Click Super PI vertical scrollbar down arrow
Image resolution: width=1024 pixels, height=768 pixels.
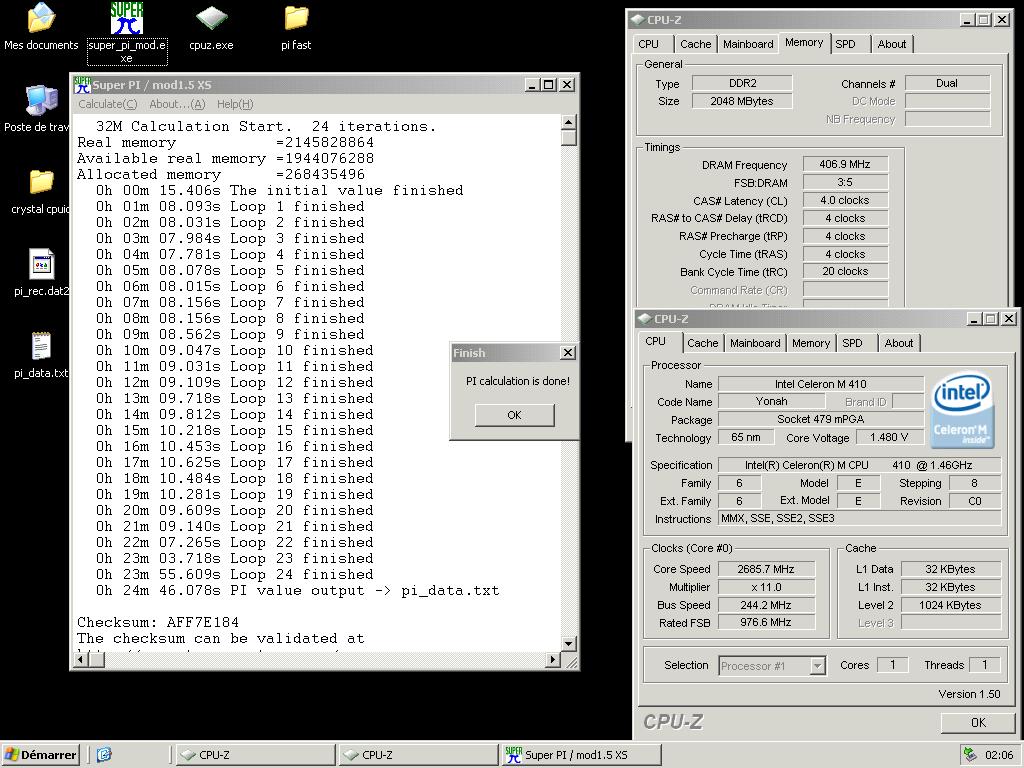568,644
